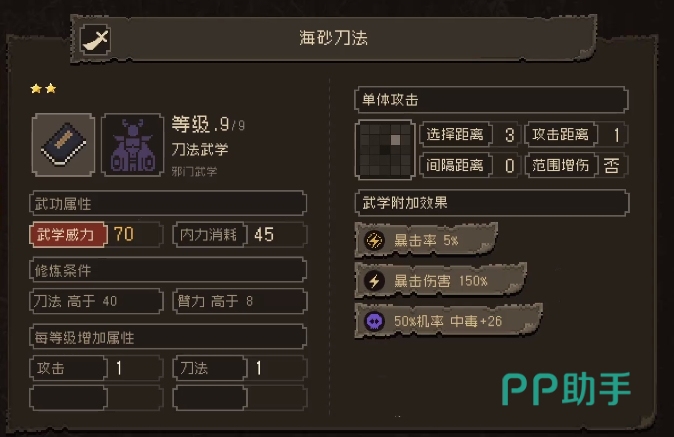Select the blue skill book icon
Screen dimensions: 674x437
64,145
